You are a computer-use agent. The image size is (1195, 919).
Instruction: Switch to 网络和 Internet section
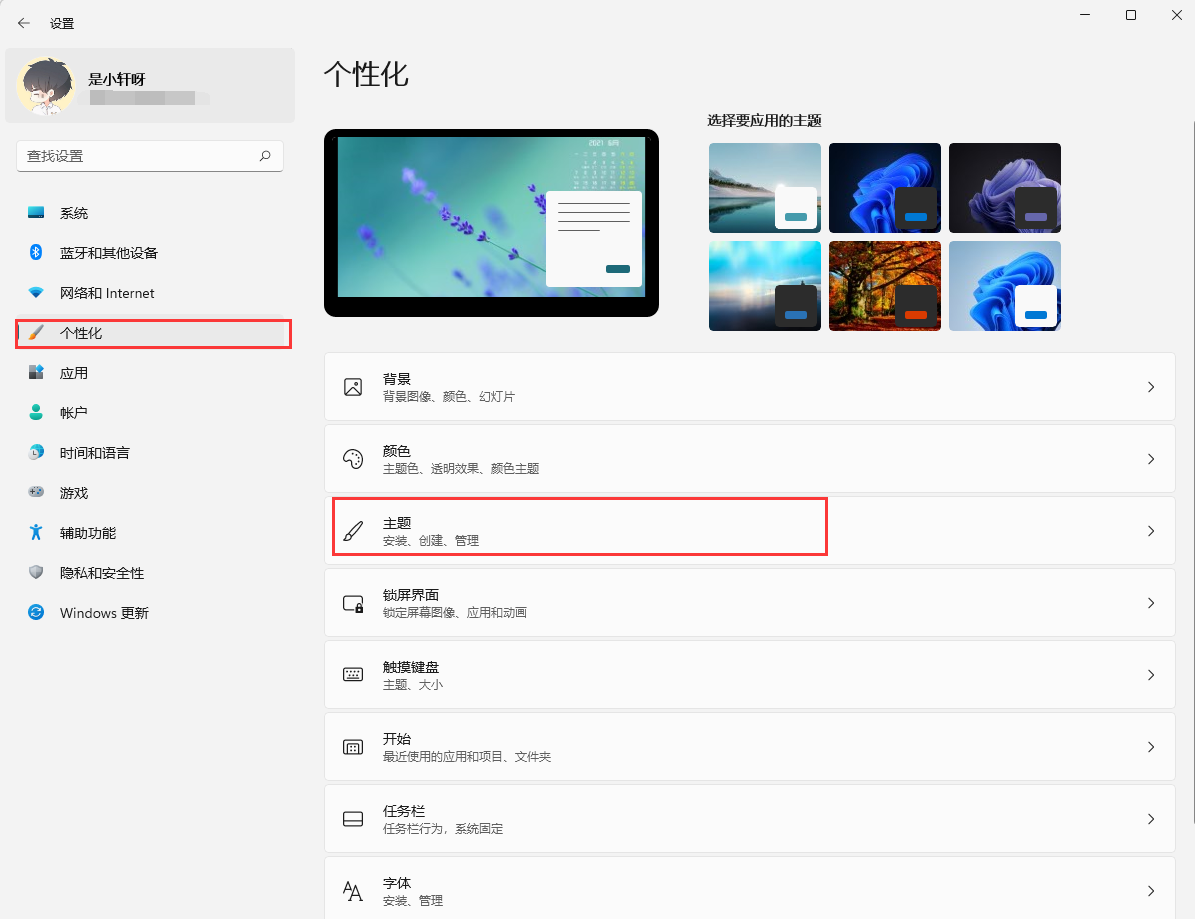tap(107, 293)
